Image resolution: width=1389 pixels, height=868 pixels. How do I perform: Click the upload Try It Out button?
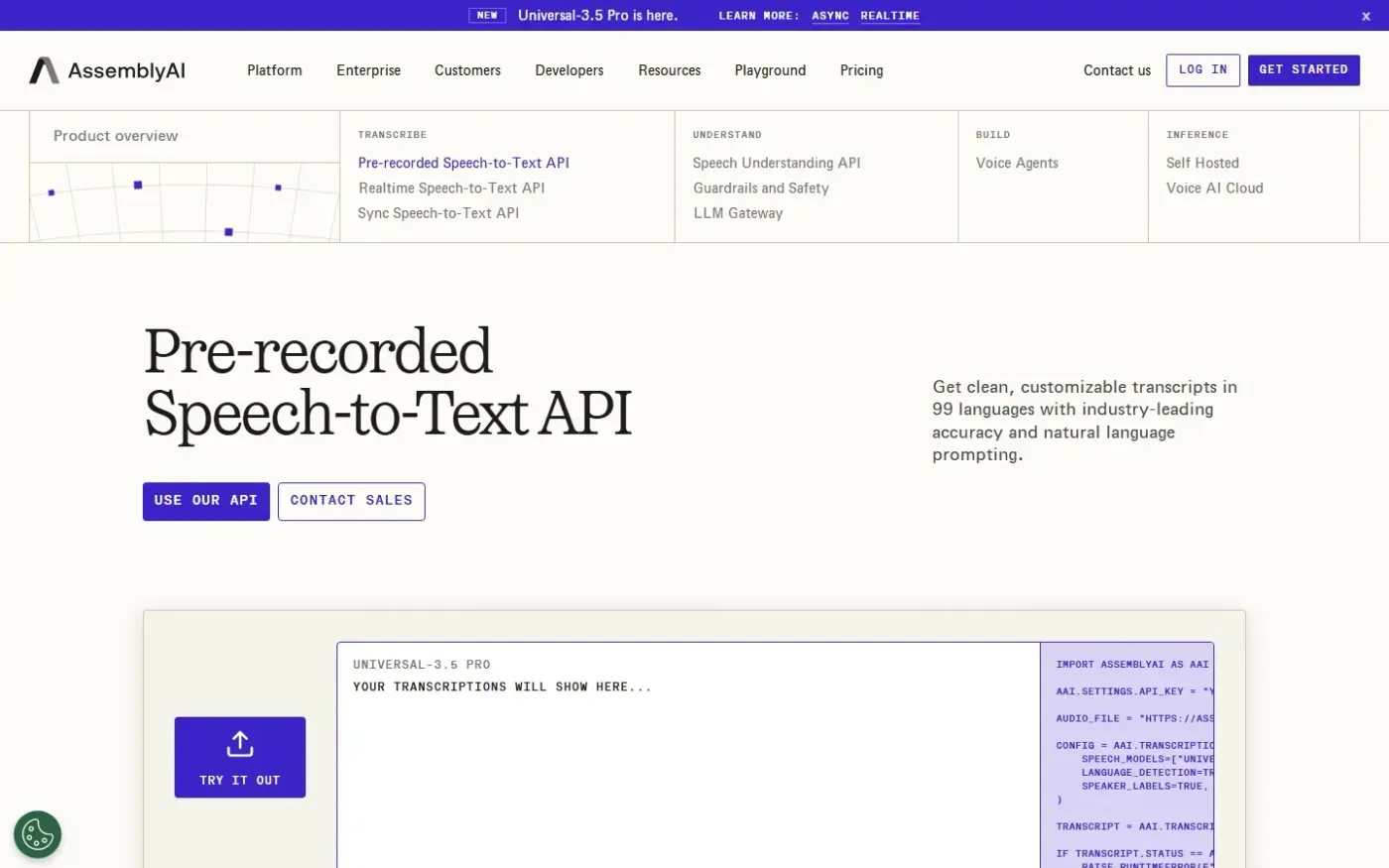[x=240, y=757]
